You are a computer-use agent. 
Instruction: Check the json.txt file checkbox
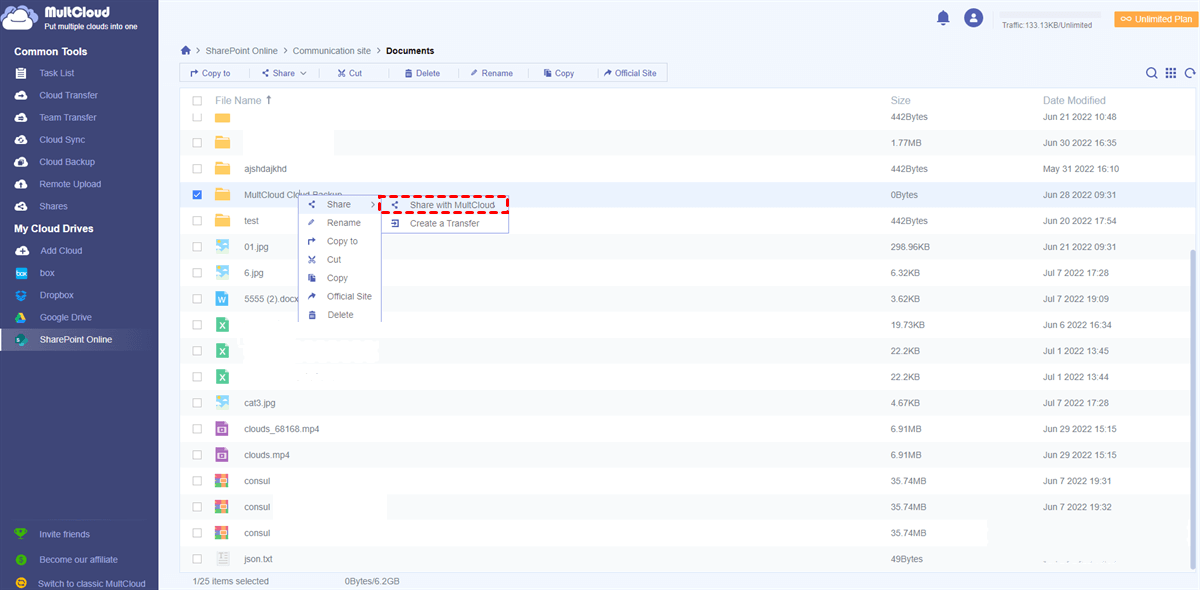pos(197,559)
